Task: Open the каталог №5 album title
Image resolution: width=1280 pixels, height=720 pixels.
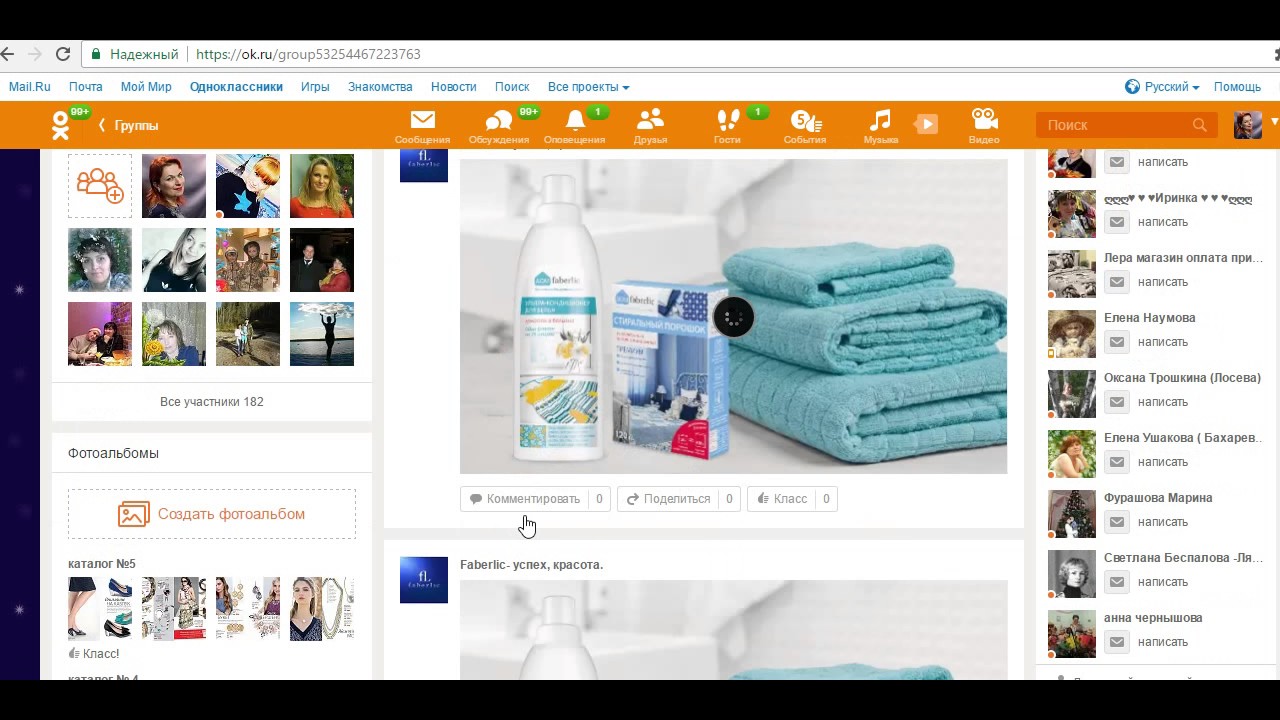Action: tap(102, 564)
